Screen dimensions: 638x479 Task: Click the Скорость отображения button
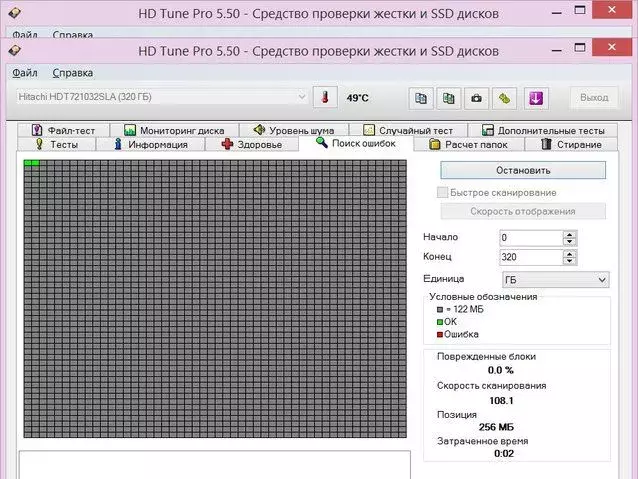pyautogui.click(x=523, y=211)
